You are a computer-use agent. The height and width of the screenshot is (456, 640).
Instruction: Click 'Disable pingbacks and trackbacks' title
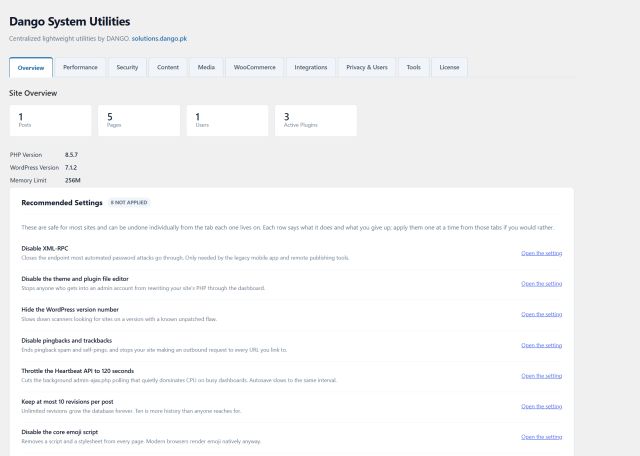pyautogui.click(x=67, y=340)
